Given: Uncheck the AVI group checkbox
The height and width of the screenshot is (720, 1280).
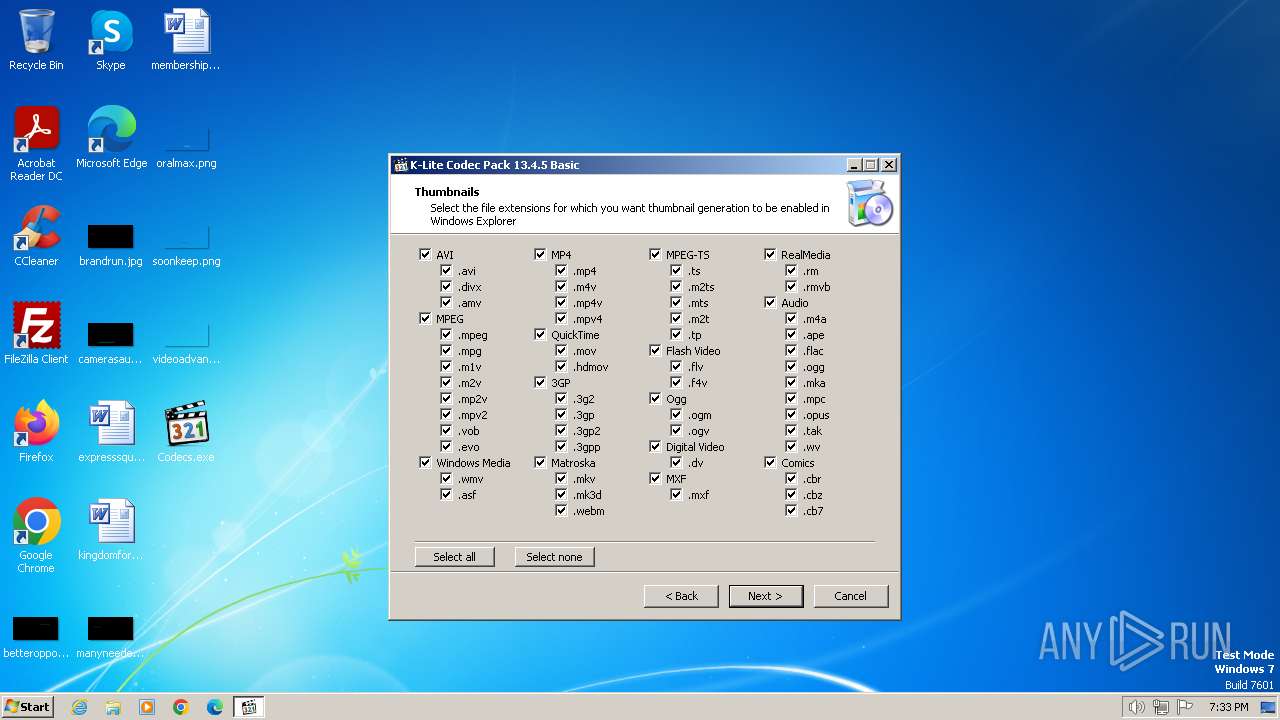Looking at the screenshot, I should click(x=426, y=255).
